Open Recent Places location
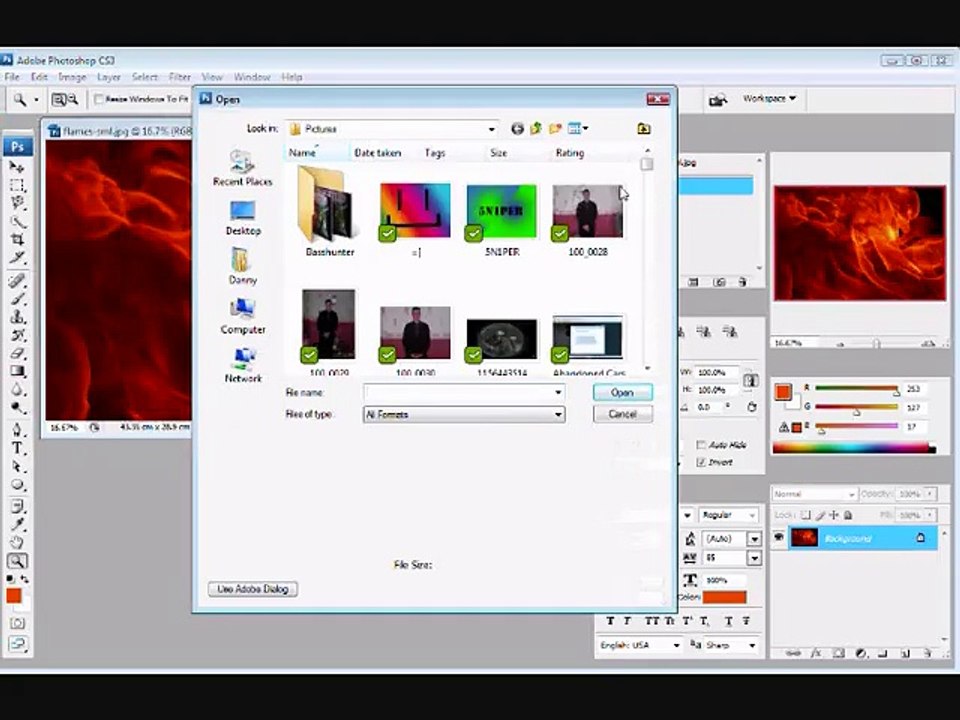 click(x=242, y=168)
